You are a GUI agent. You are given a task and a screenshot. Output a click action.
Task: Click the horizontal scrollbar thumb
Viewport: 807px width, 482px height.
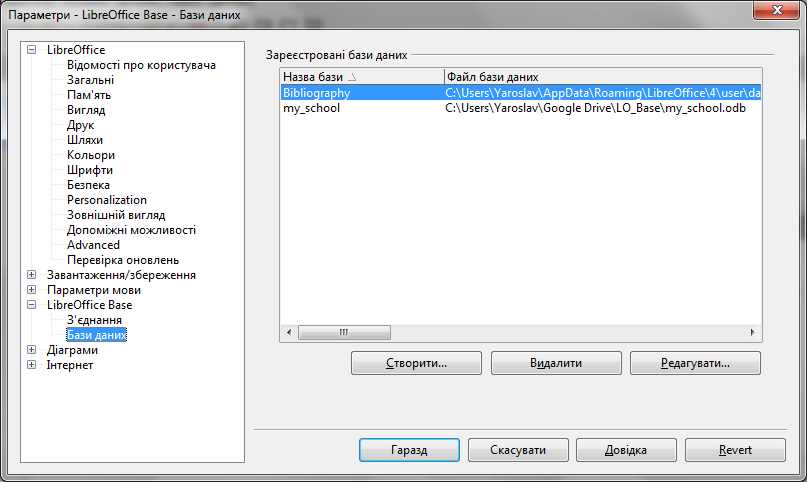(x=344, y=332)
